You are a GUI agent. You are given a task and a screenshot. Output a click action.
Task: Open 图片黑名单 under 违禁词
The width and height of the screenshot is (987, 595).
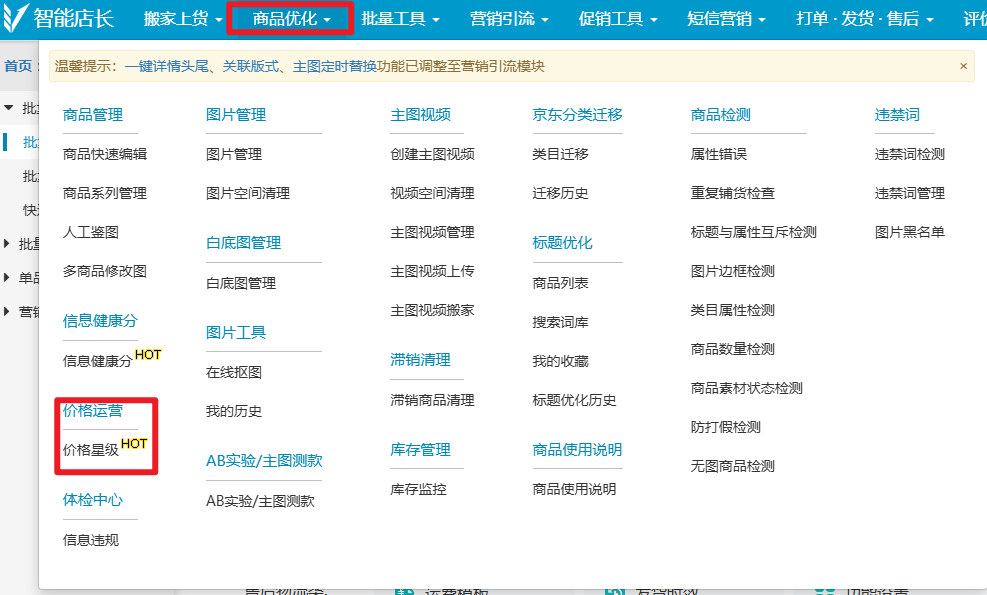pyautogui.click(x=909, y=232)
